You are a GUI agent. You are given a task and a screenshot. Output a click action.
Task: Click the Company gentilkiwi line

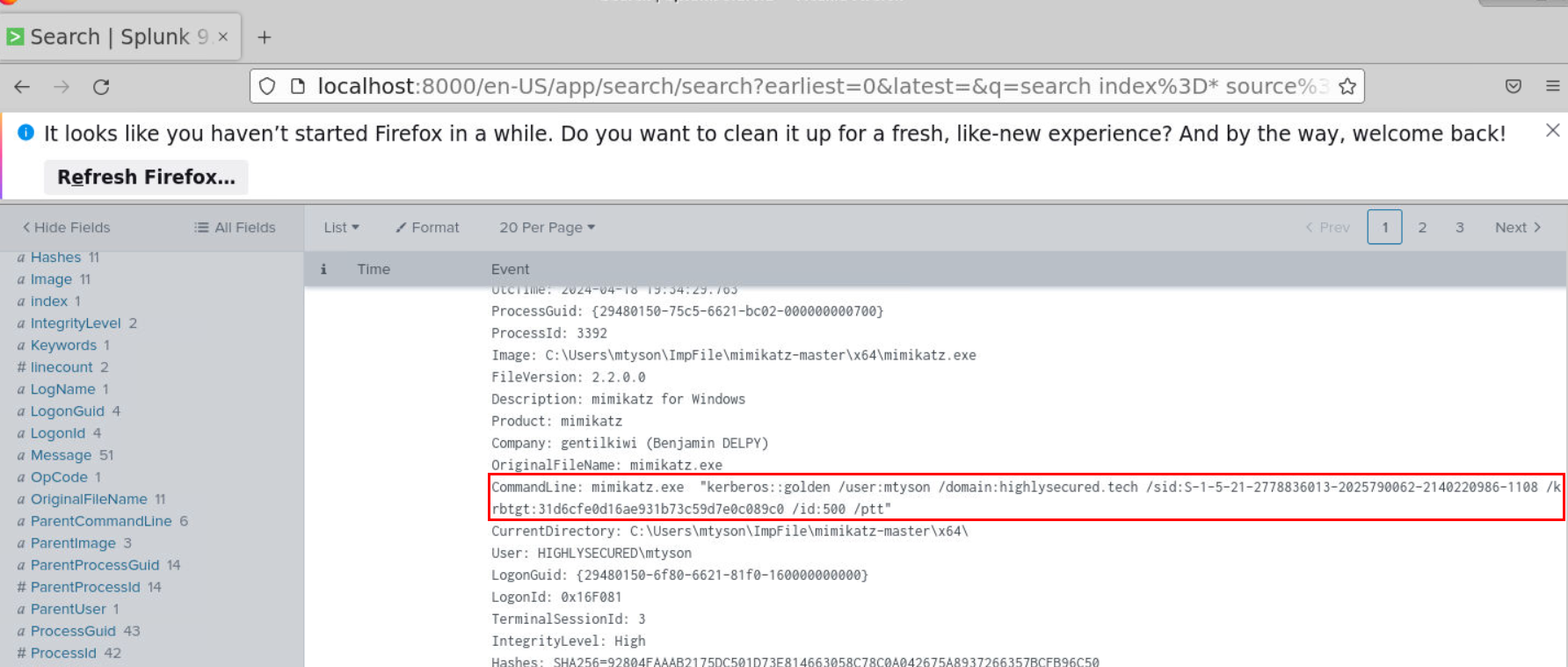(x=629, y=443)
